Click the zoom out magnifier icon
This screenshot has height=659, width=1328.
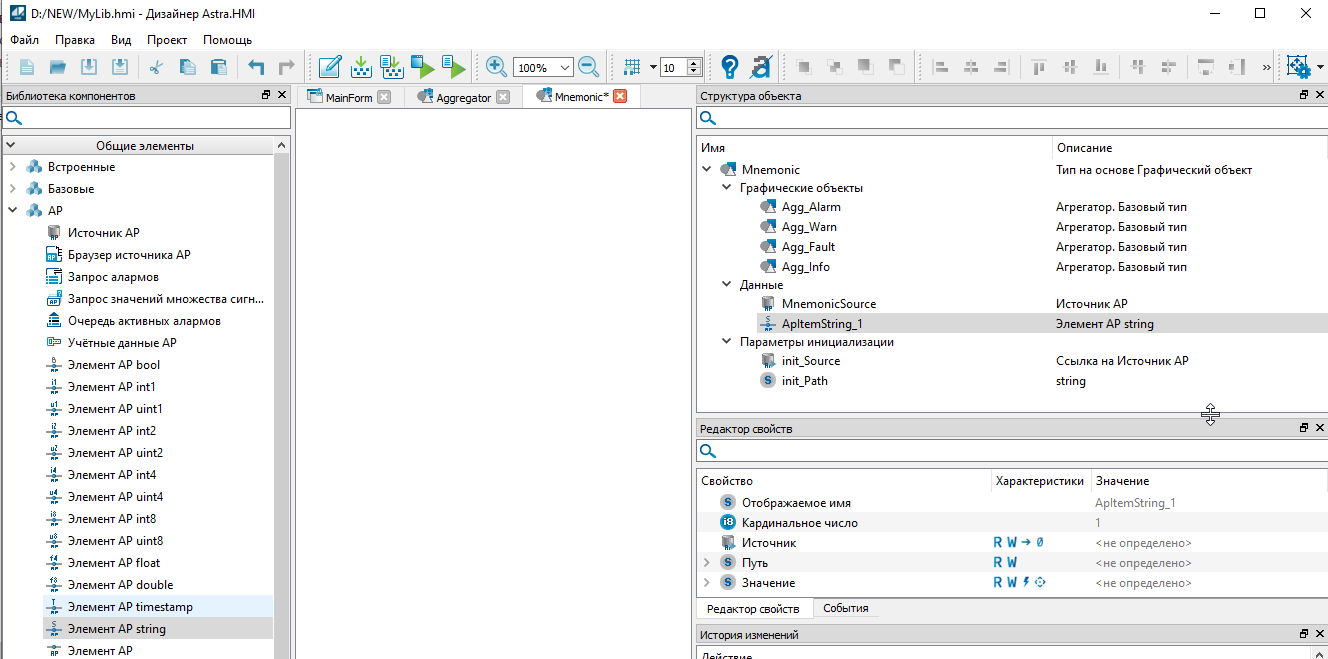588,67
